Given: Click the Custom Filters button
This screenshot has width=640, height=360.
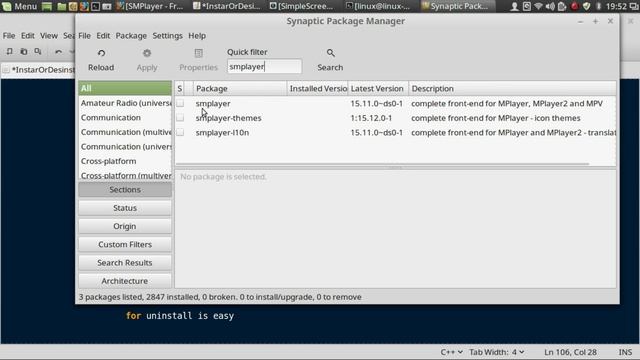Looking at the screenshot, I should pyautogui.click(x=125, y=244).
